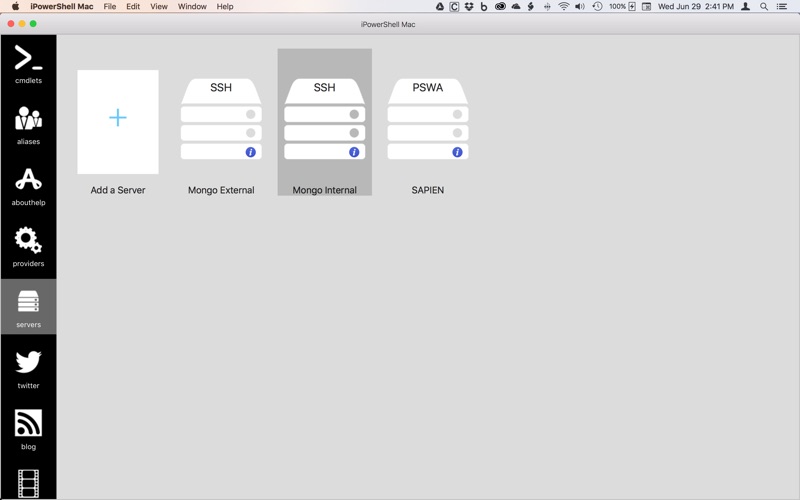Open the twitter bird section
Screen dimensions: 800x500
point(29,370)
